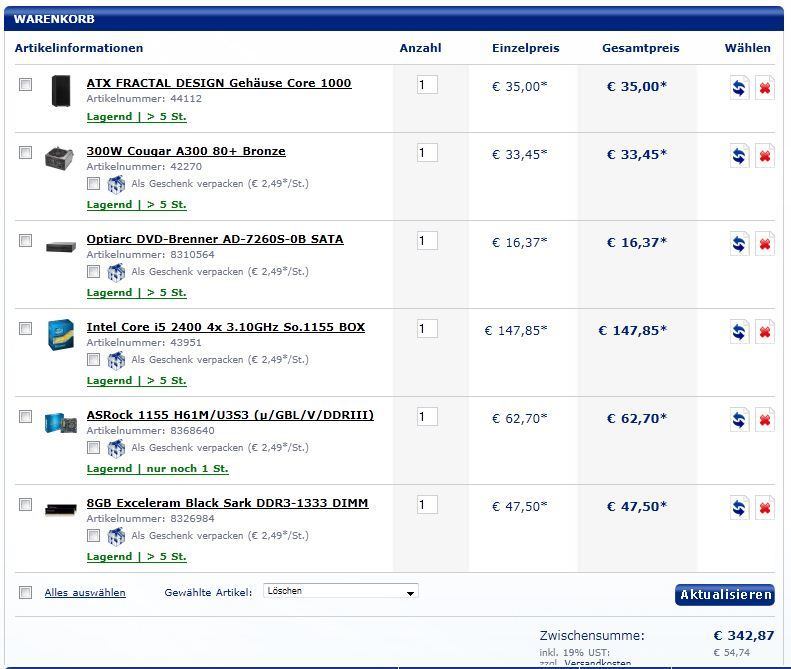The width and height of the screenshot is (791, 669).
Task: Open ASRock motherboard thumbnail
Action: (61, 423)
